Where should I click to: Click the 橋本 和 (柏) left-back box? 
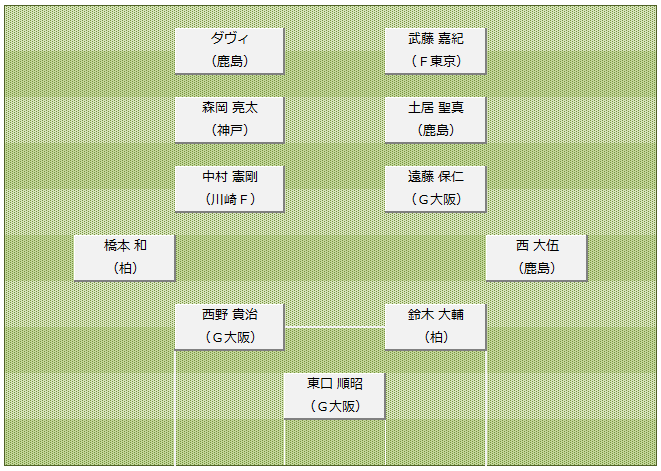[x=124, y=258]
